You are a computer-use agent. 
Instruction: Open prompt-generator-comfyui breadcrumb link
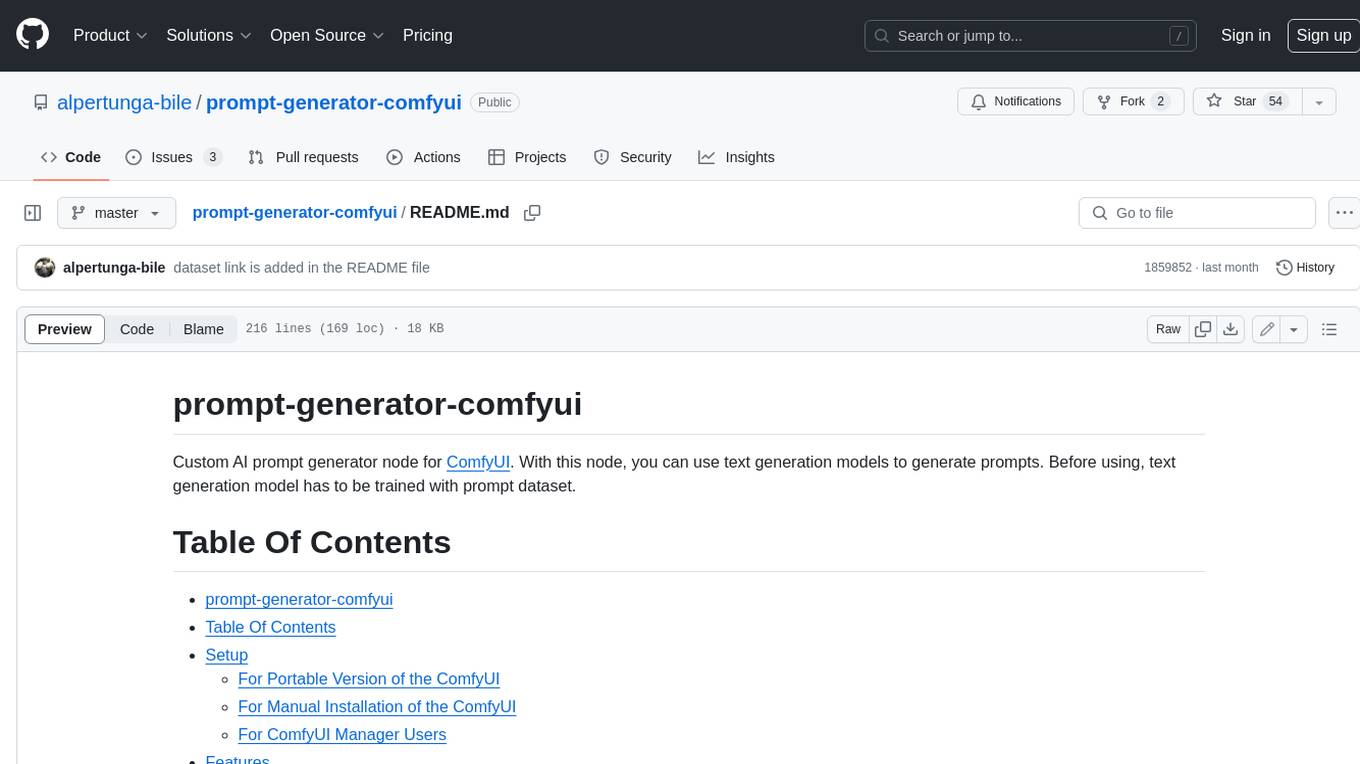294,212
